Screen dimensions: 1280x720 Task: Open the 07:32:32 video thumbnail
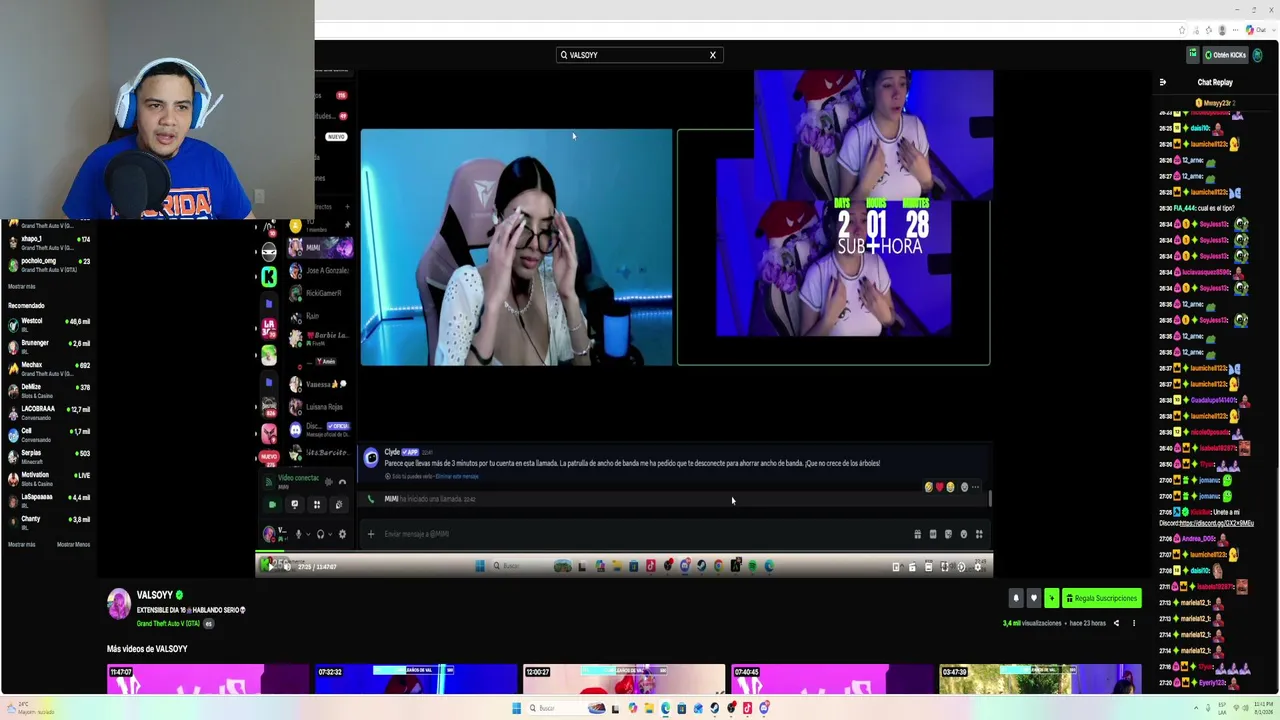[416, 680]
